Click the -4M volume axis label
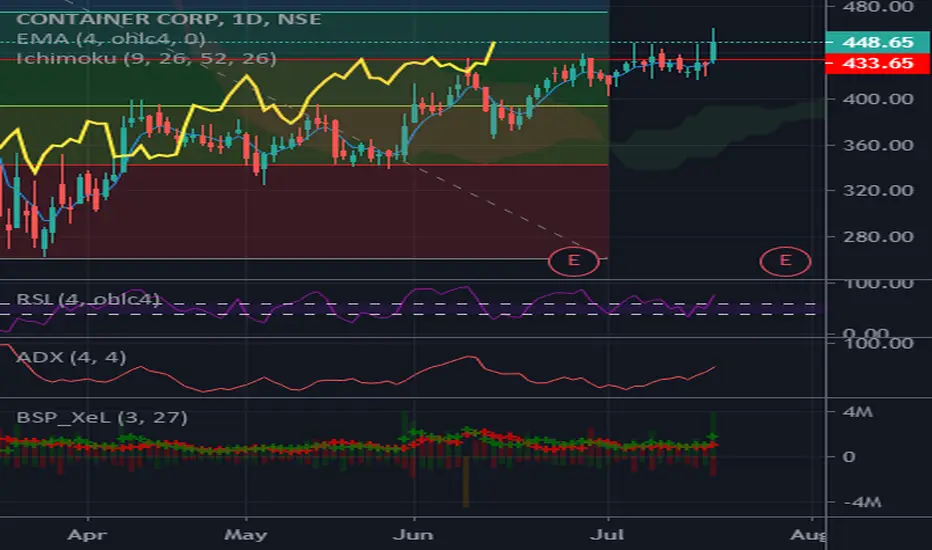 click(862, 502)
